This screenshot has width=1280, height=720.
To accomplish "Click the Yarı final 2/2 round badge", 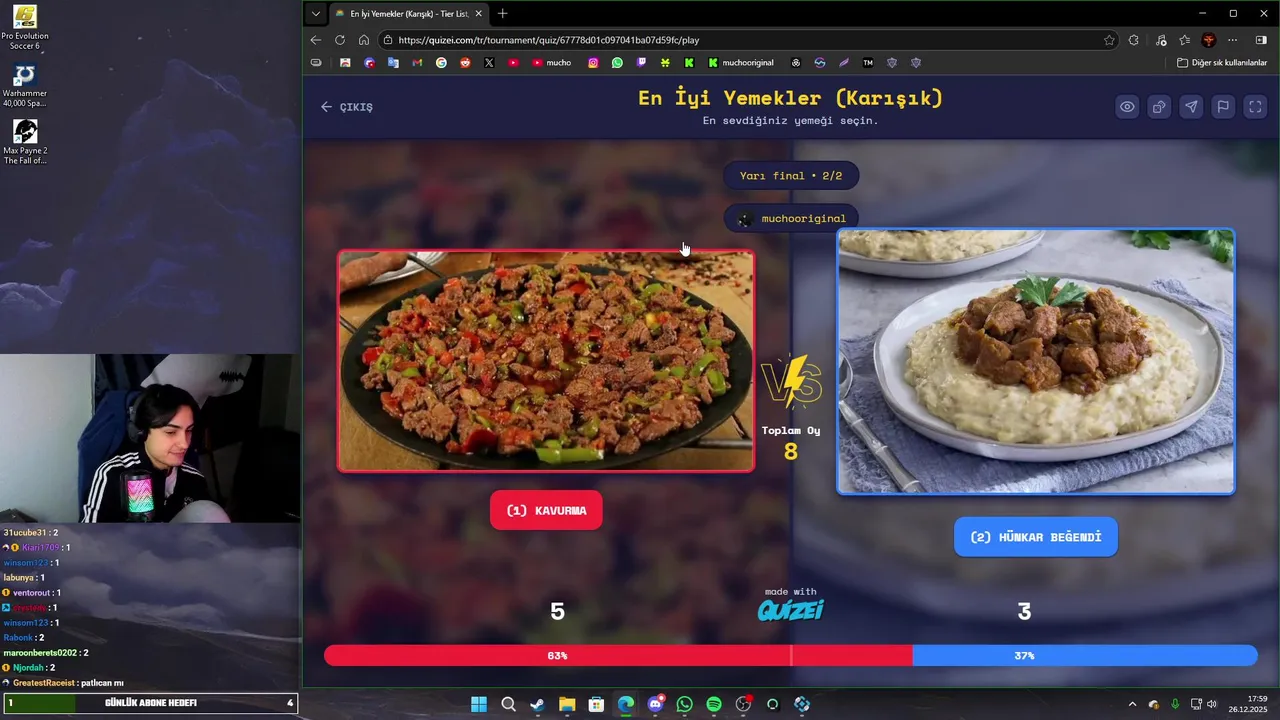I will [791, 176].
